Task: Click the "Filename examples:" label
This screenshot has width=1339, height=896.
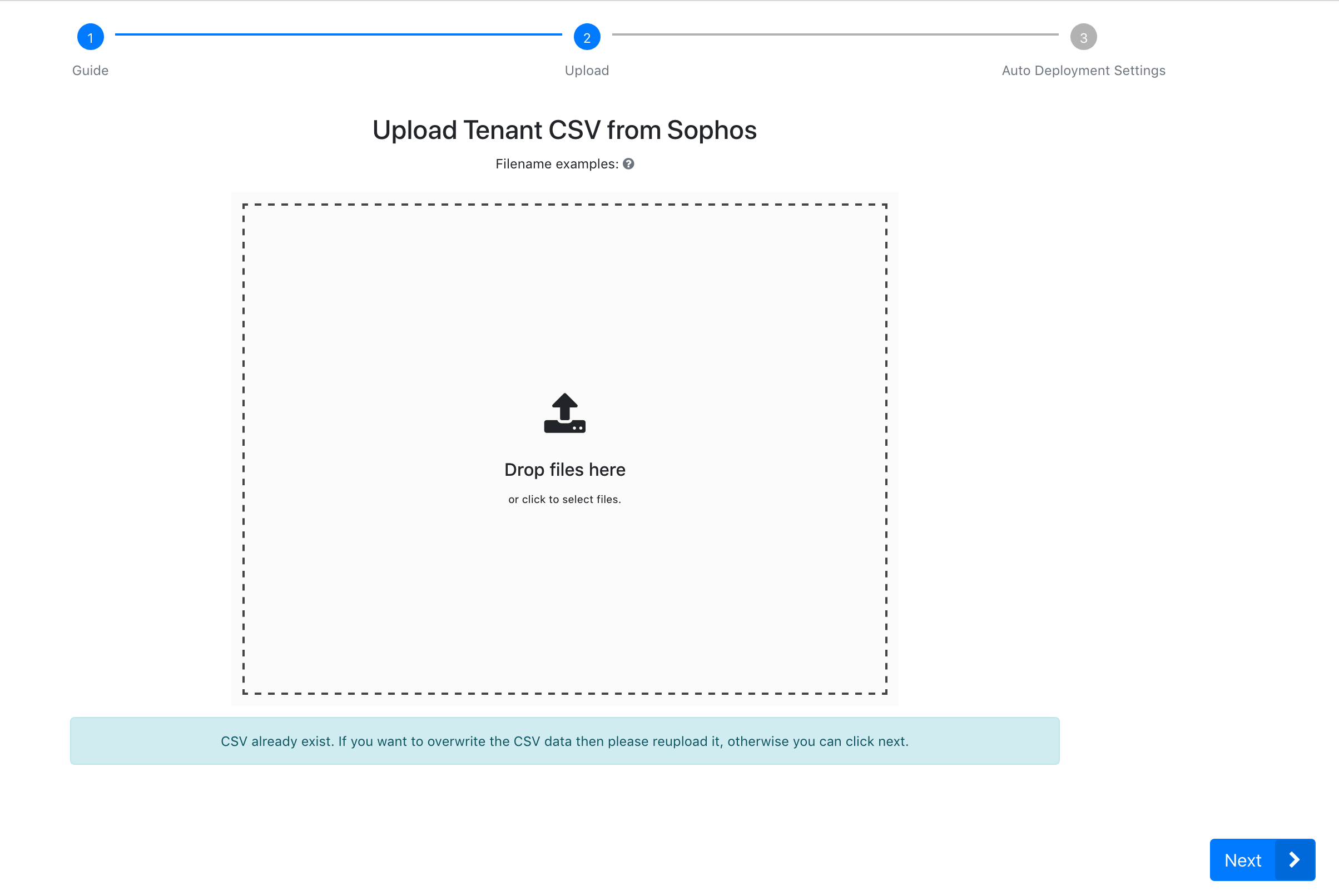Action: [x=557, y=164]
